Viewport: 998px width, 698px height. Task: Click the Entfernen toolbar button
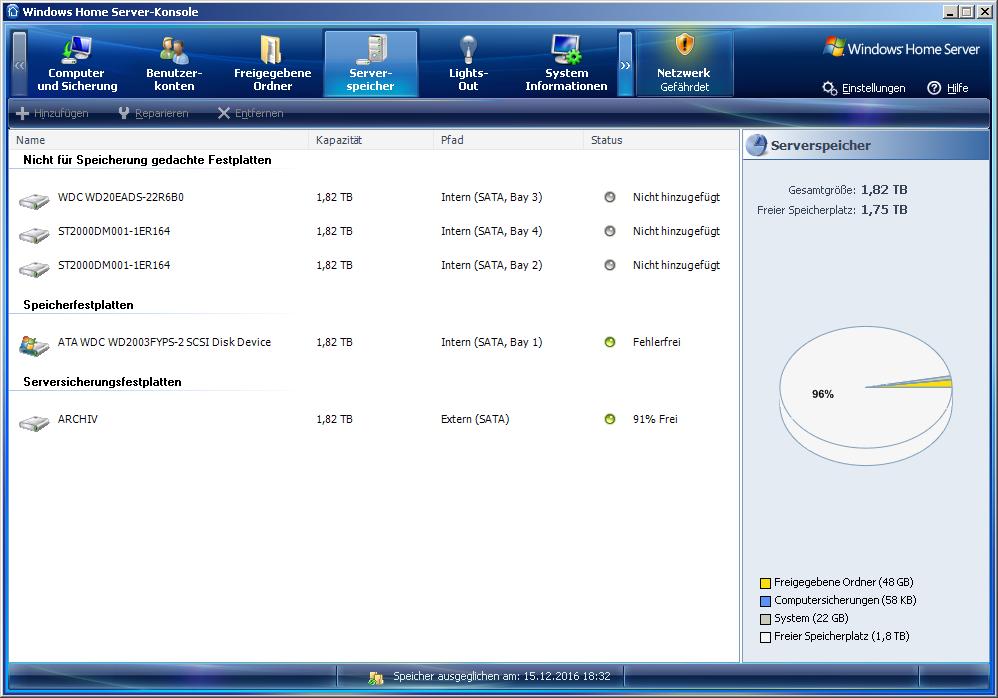(x=250, y=113)
